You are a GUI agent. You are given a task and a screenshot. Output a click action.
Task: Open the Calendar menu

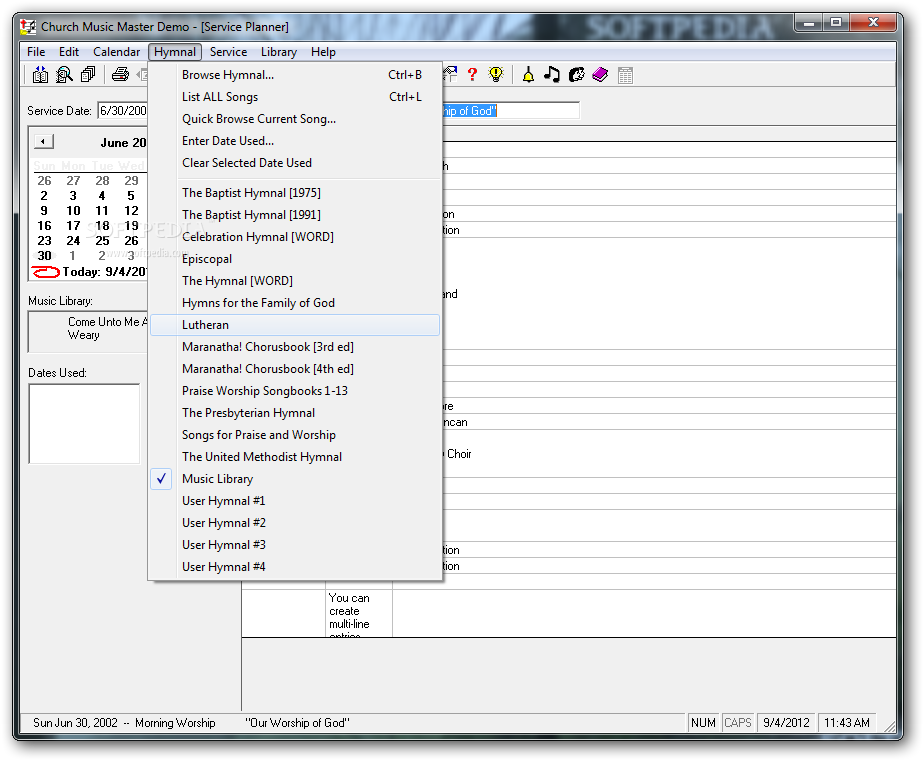[x=117, y=52]
